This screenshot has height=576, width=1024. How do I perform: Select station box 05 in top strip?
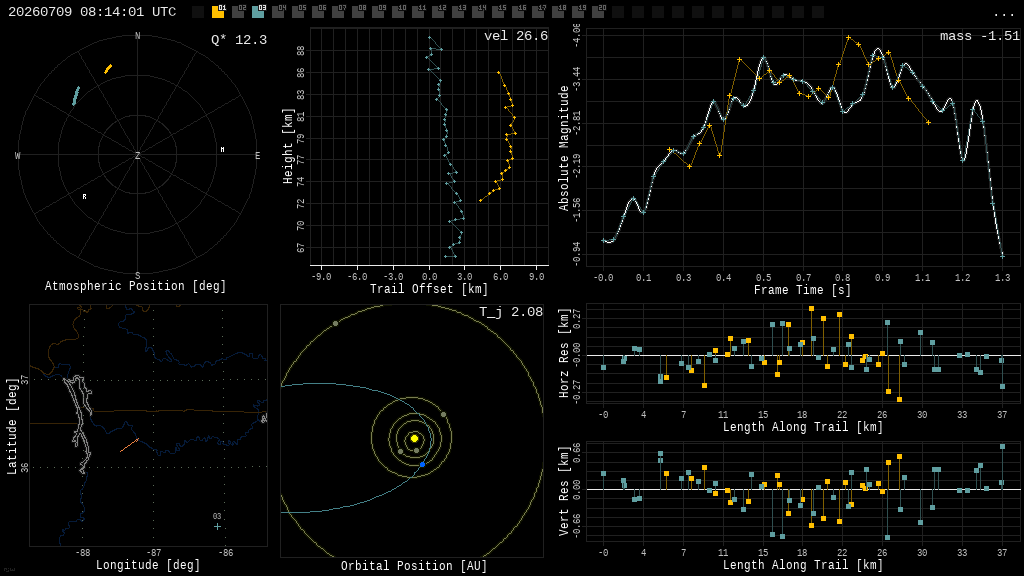tap(298, 12)
